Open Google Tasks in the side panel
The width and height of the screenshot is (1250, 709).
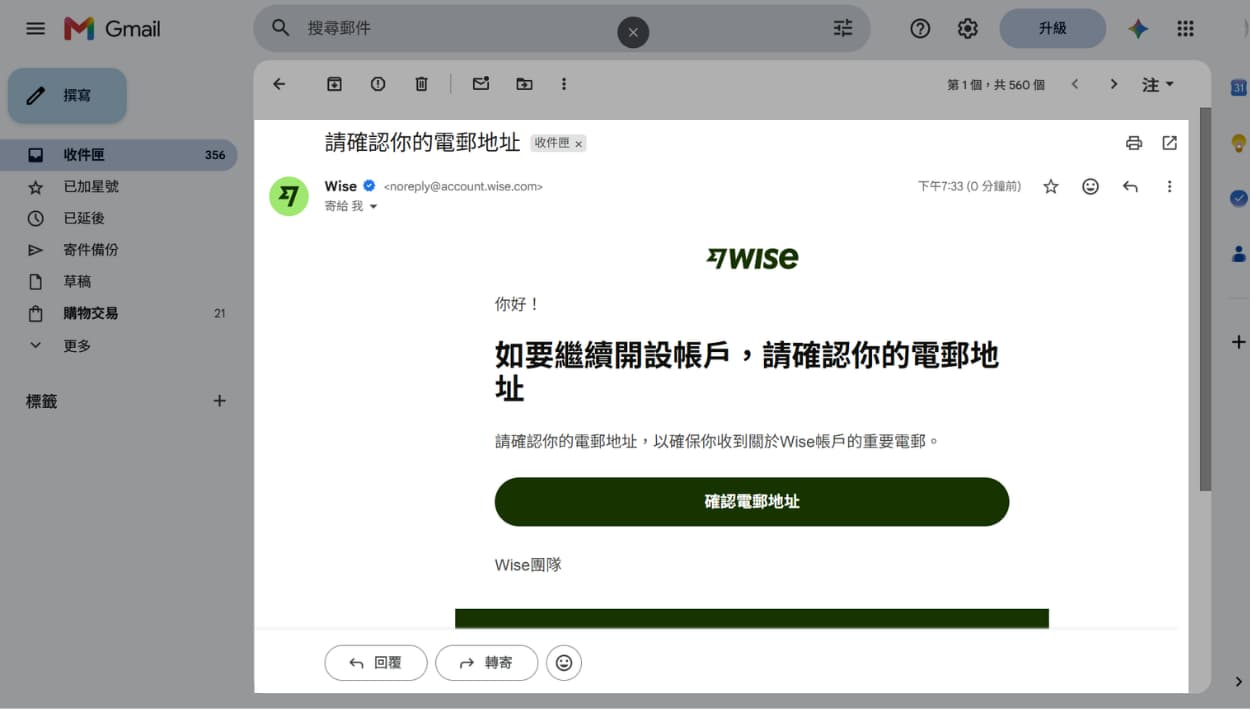click(1238, 198)
